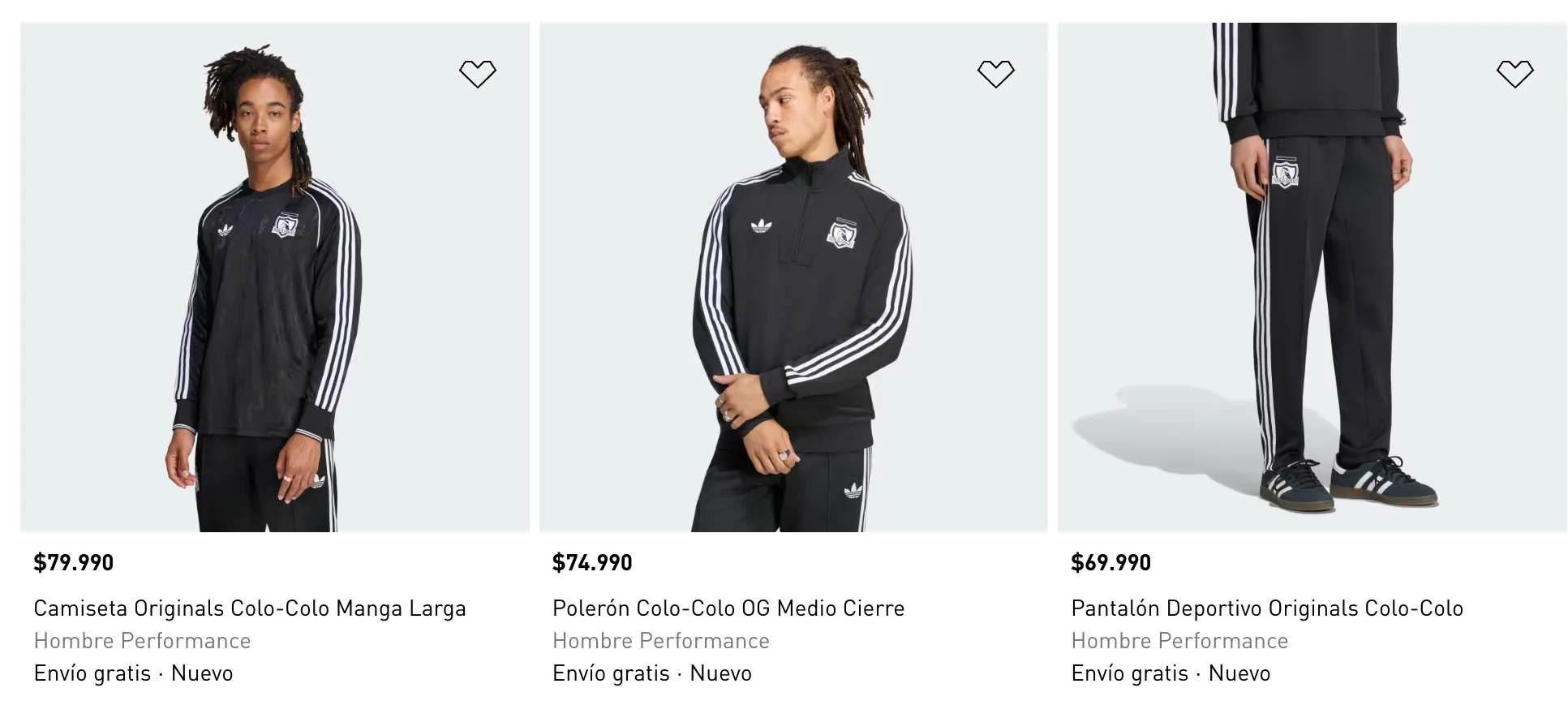Click Envío gratis · Nuevo under Pantalón
Image resolution: width=1568 pixels, height=705 pixels.
pyautogui.click(x=1171, y=673)
